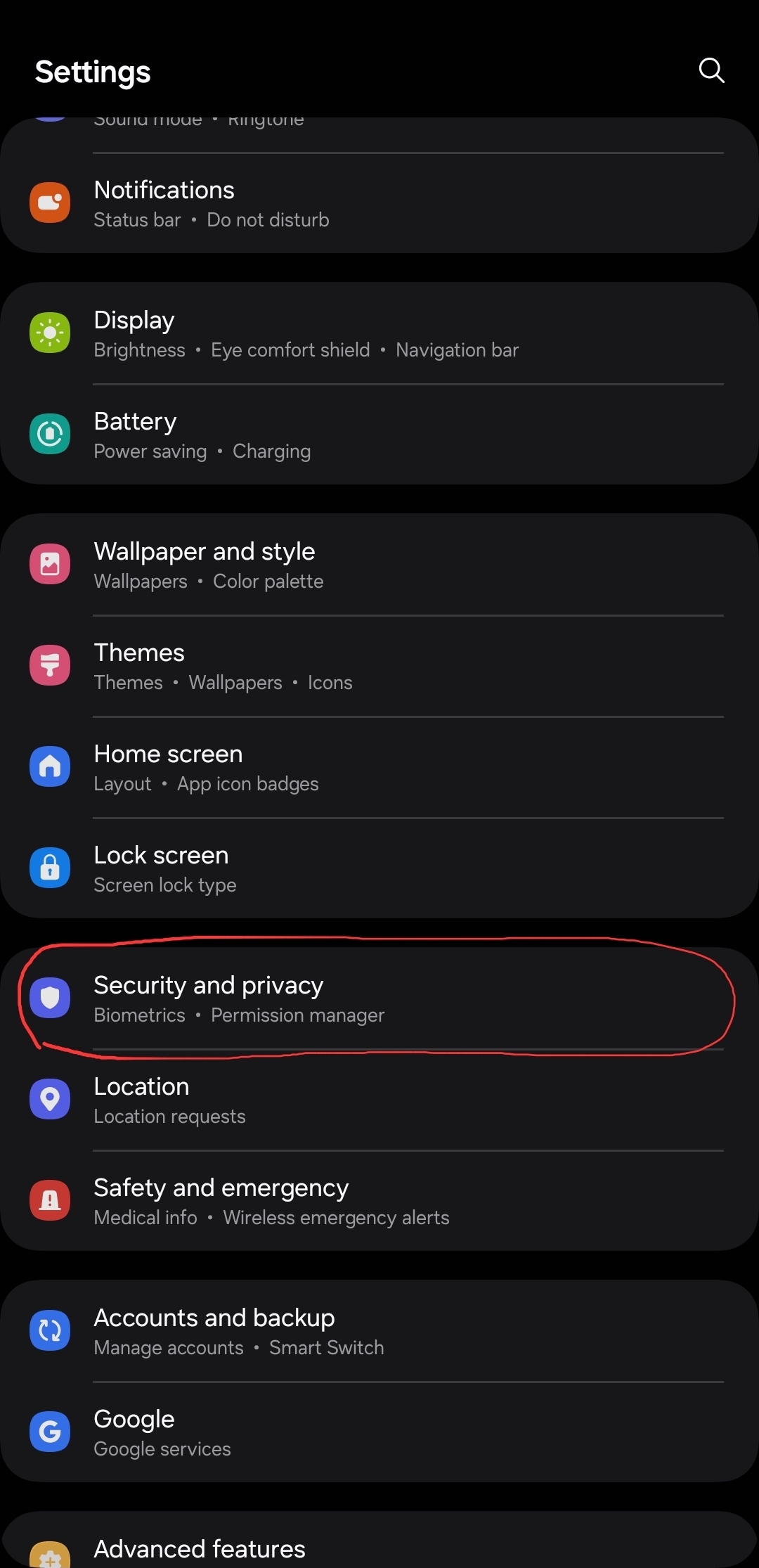Open the Security and privacy settings
Image resolution: width=759 pixels, height=1568 pixels.
click(379, 998)
